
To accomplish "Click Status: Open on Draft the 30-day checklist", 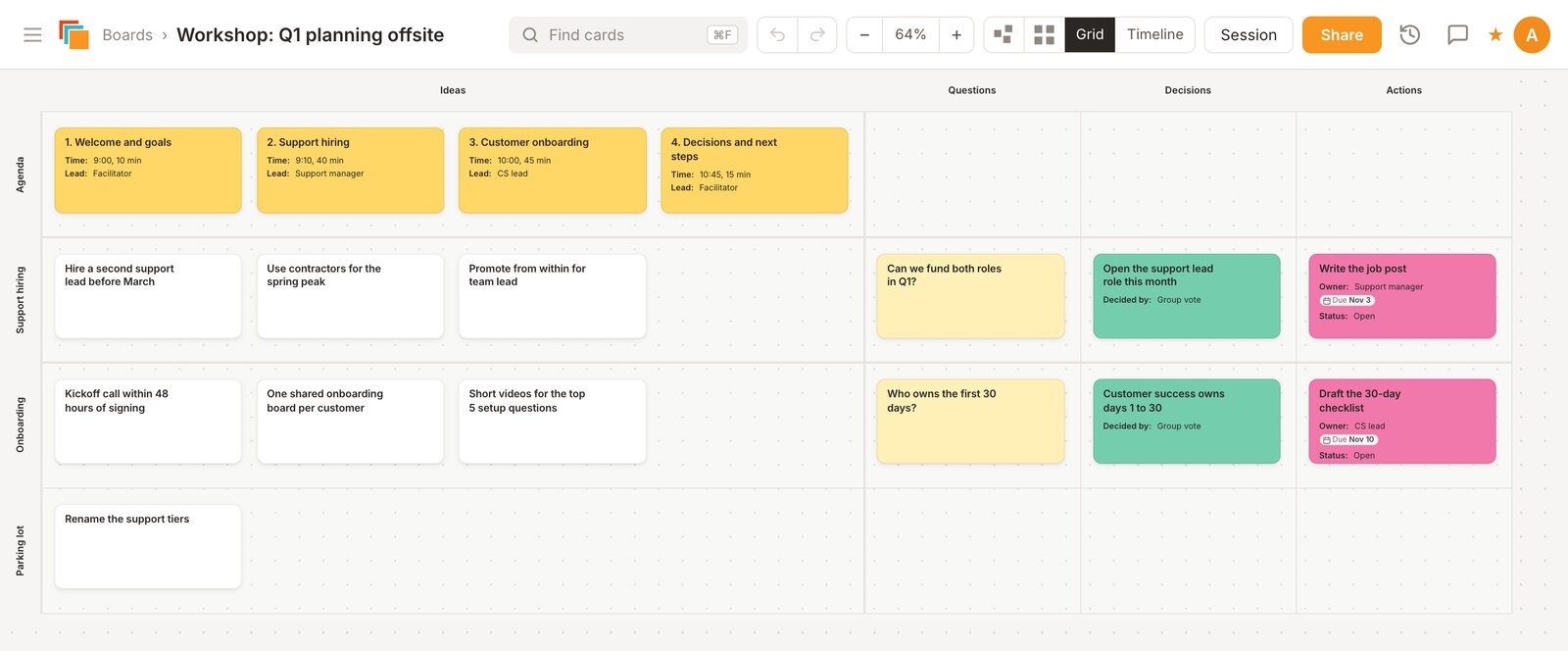I will point(1347,456).
